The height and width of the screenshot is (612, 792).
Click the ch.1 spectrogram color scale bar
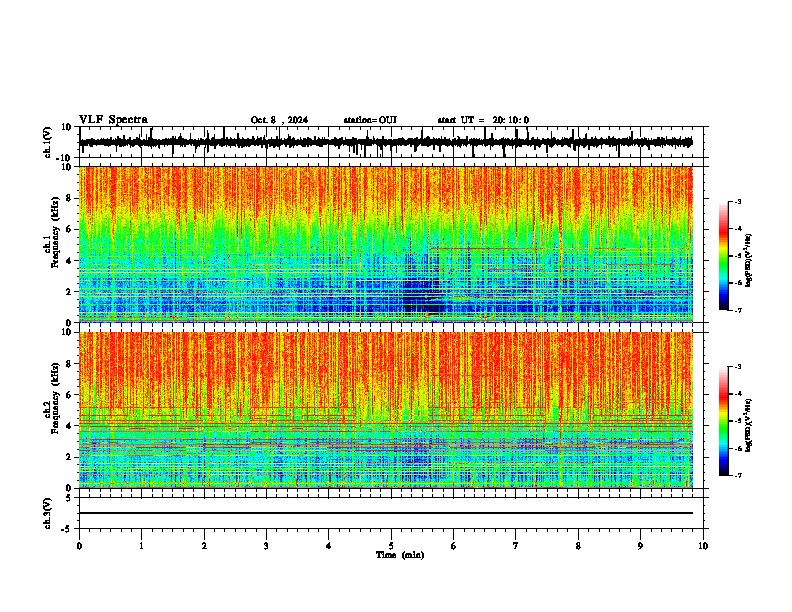[x=723, y=256]
